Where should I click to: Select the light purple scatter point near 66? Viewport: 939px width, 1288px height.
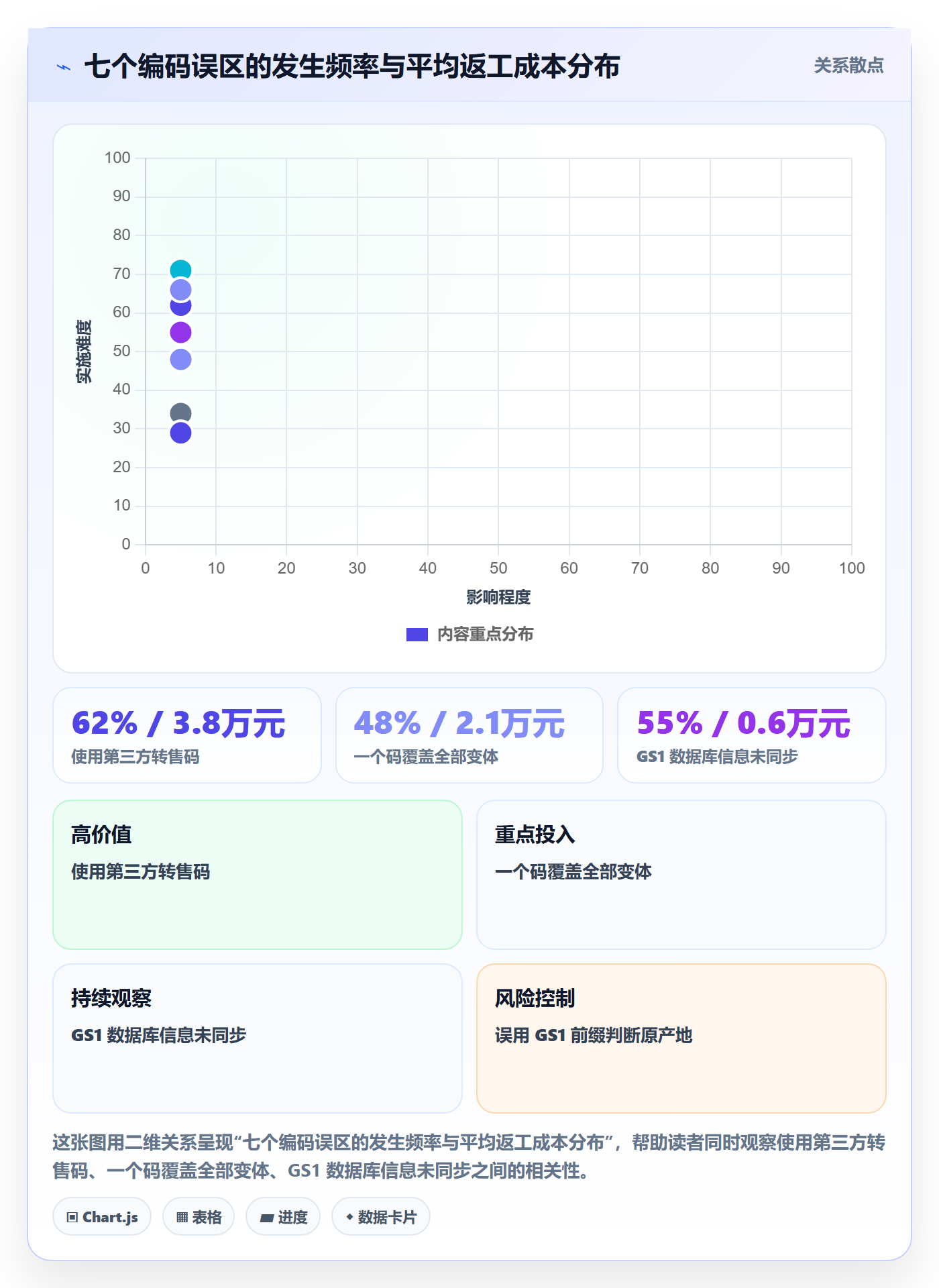coord(180,290)
